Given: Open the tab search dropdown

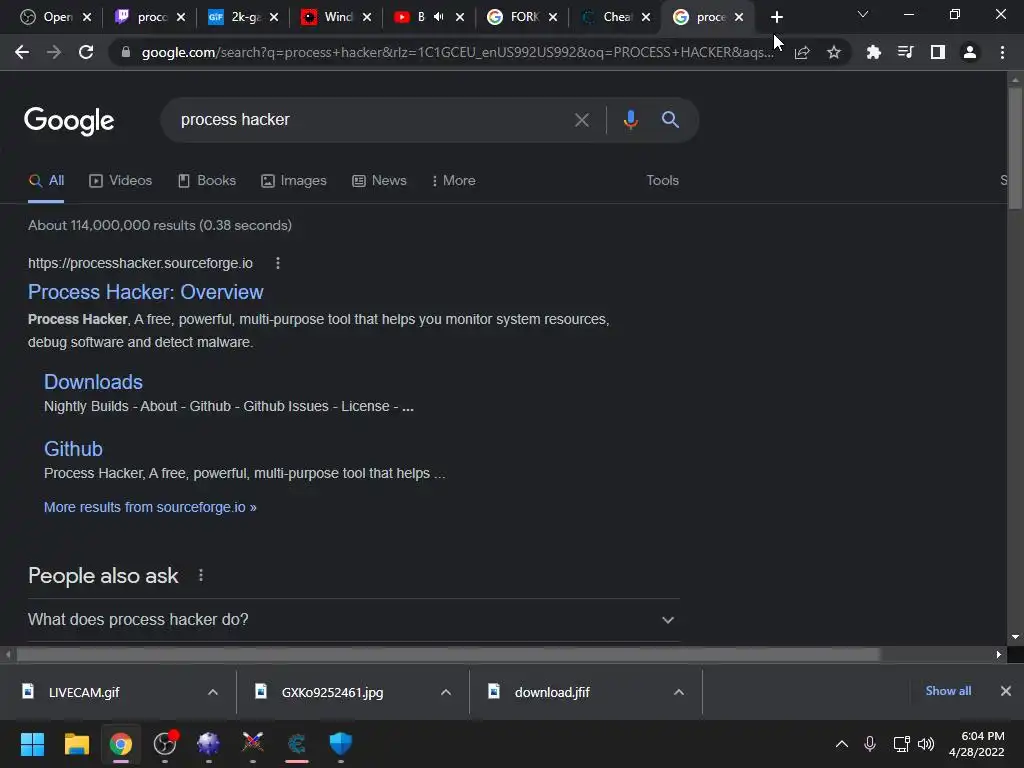Looking at the screenshot, I should [863, 14].
